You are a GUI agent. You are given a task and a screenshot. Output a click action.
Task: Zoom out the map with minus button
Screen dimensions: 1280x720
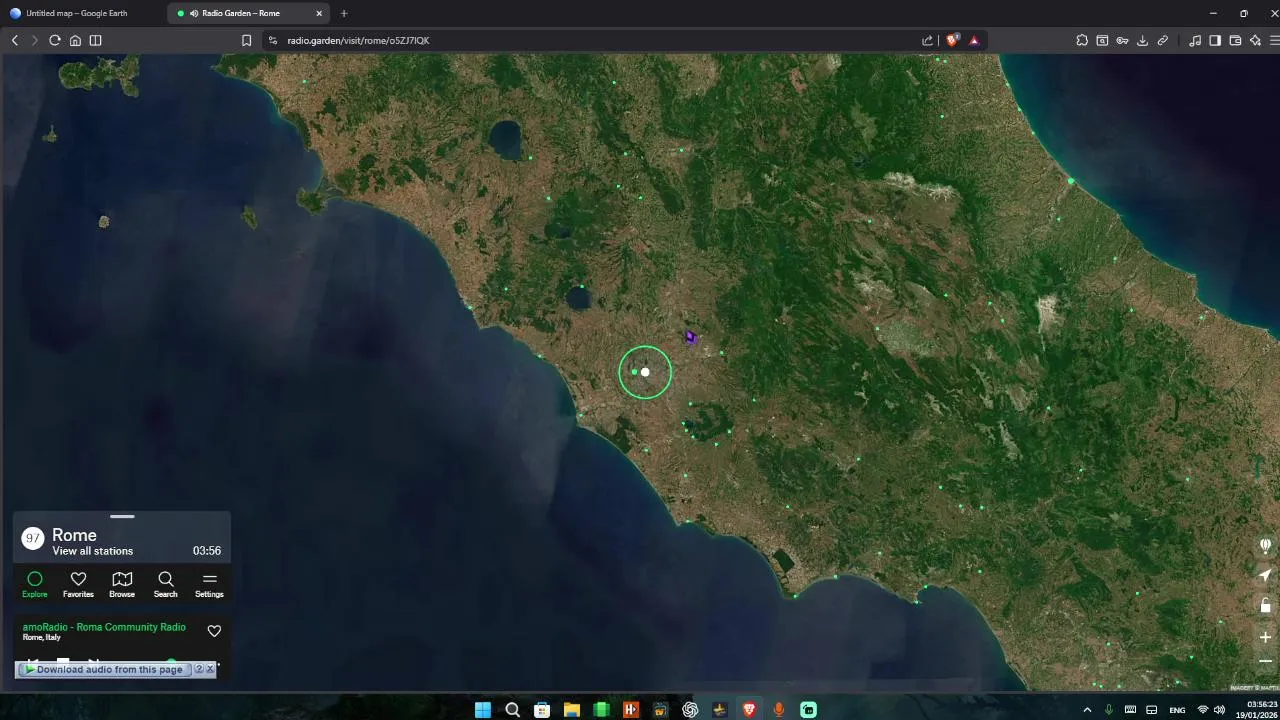(x=1265, y=661)
